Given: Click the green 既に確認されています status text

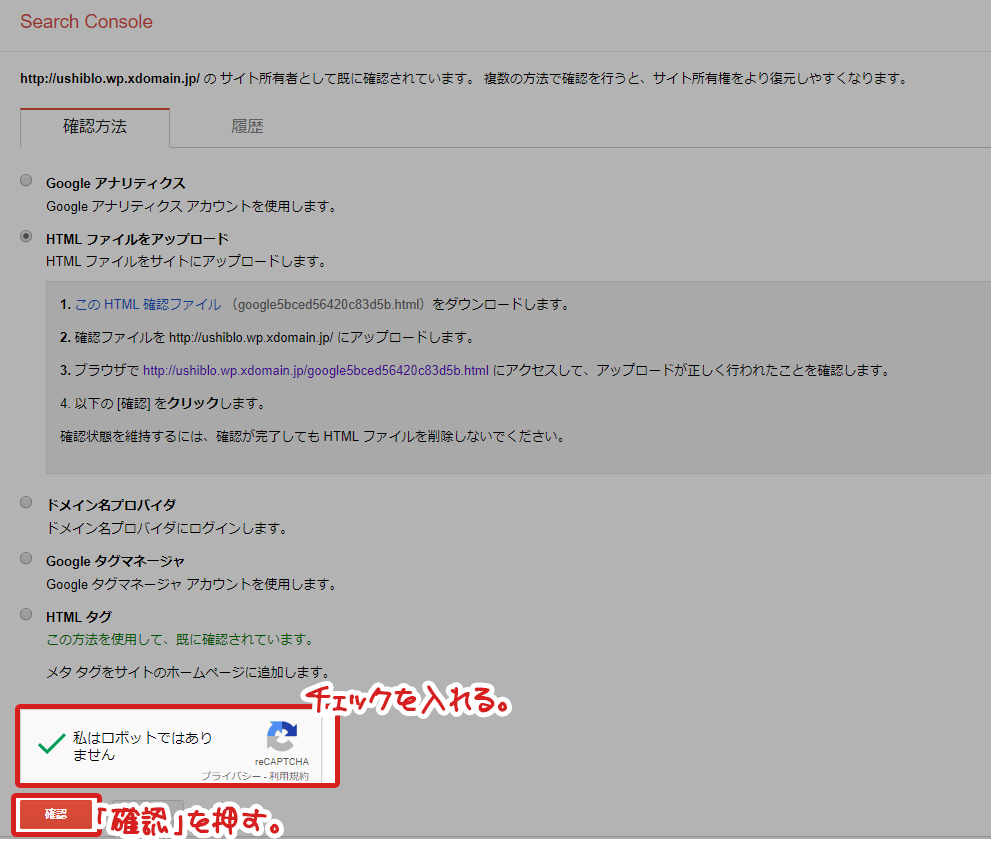Looking at the screenshot, I should (x=181, y=640).
